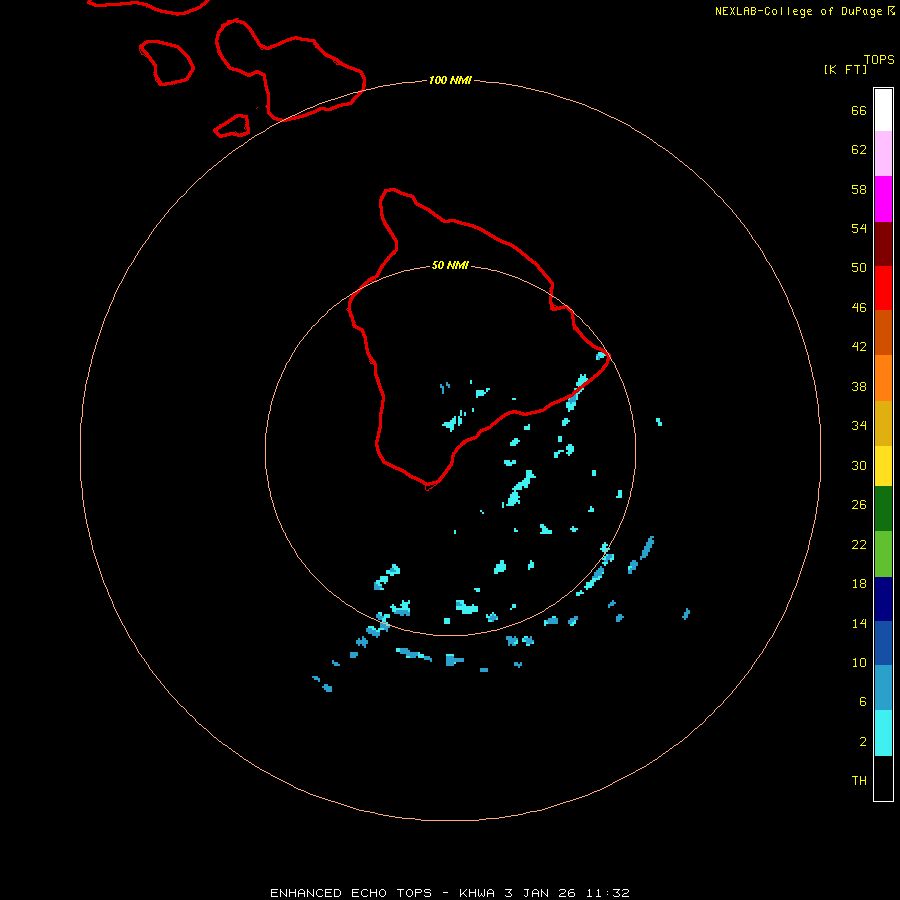
Task: Select the bright yellow legend band
Action: (x=883, y=465)
